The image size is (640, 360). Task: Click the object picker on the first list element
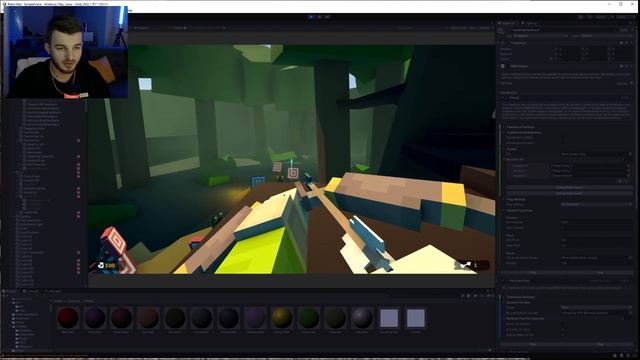[629, 166]
